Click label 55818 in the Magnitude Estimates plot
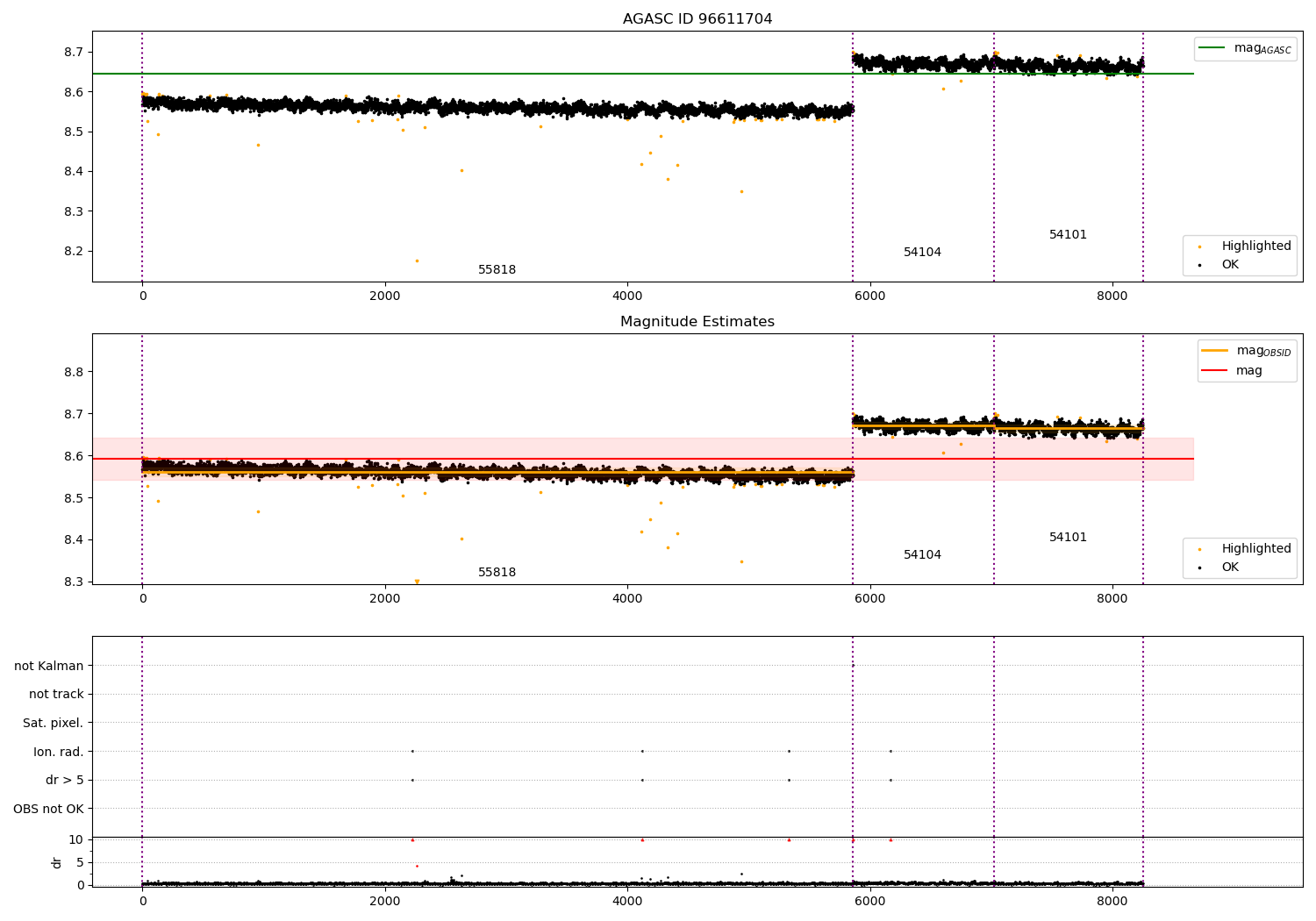The height and width of the screenshot is (921, 1316). click(x=497, y=572)
